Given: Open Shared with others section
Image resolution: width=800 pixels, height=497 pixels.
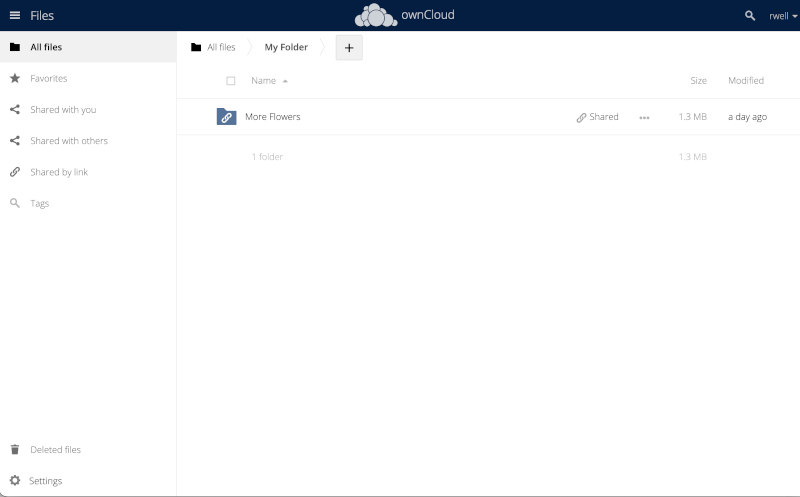Looking at the screenshot, I should 88,140.
